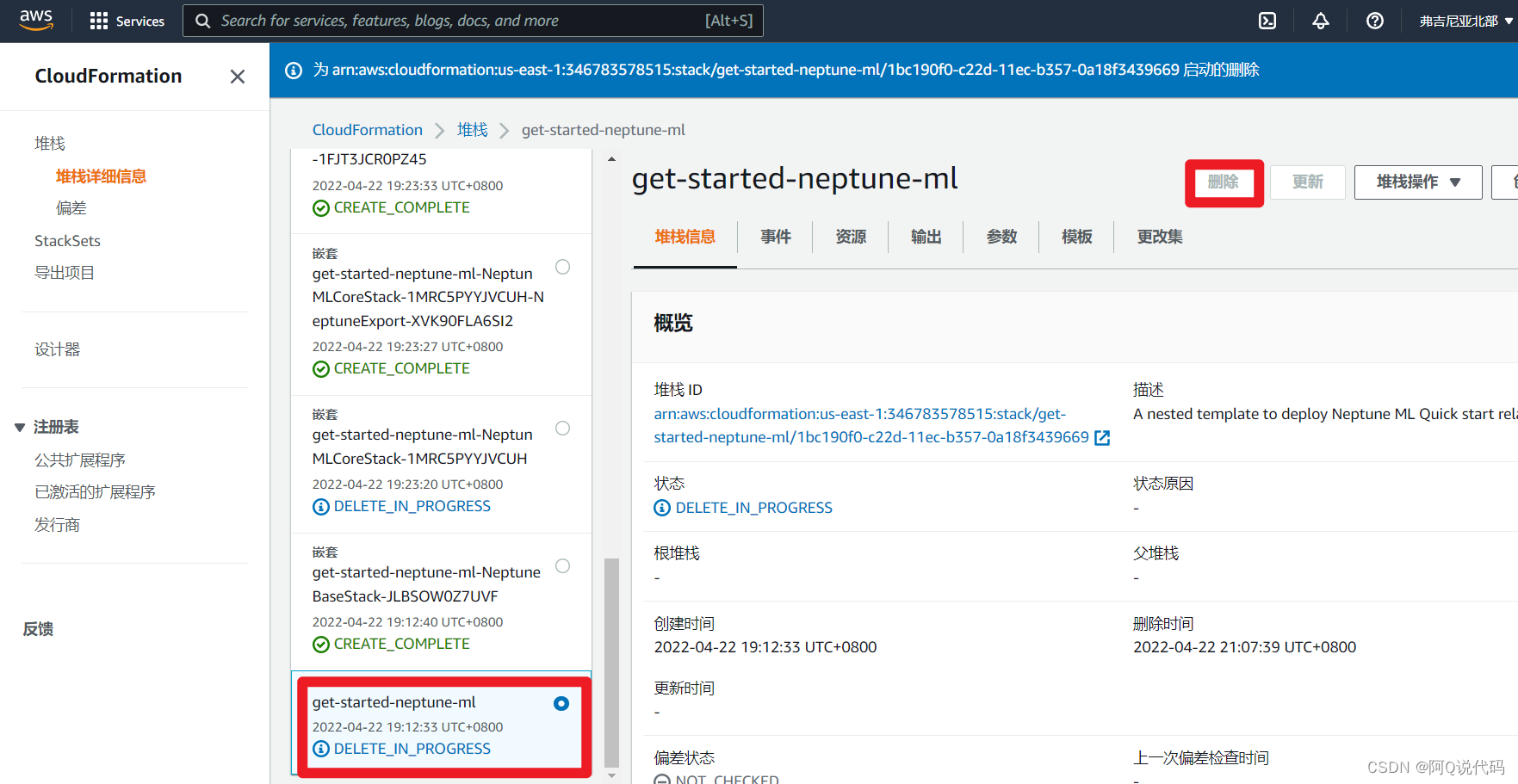Open the help question-mark icon
1518x784 pixels.
tap(1375, 21)
